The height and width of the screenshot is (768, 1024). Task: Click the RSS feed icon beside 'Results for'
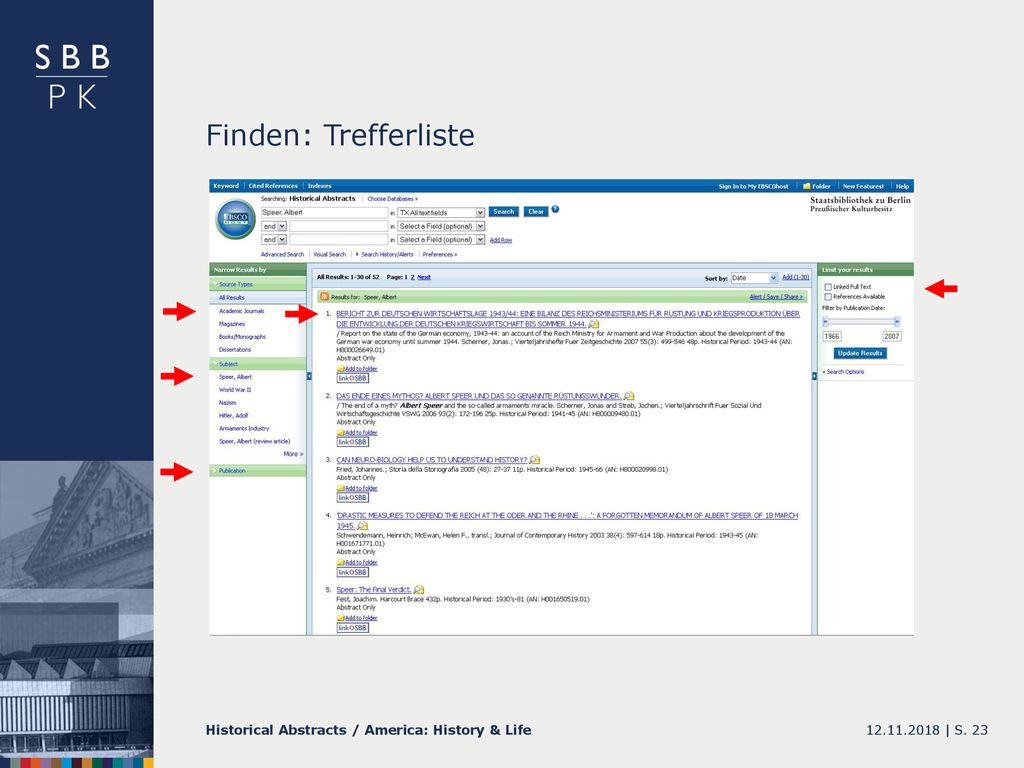tap(325, 296)
